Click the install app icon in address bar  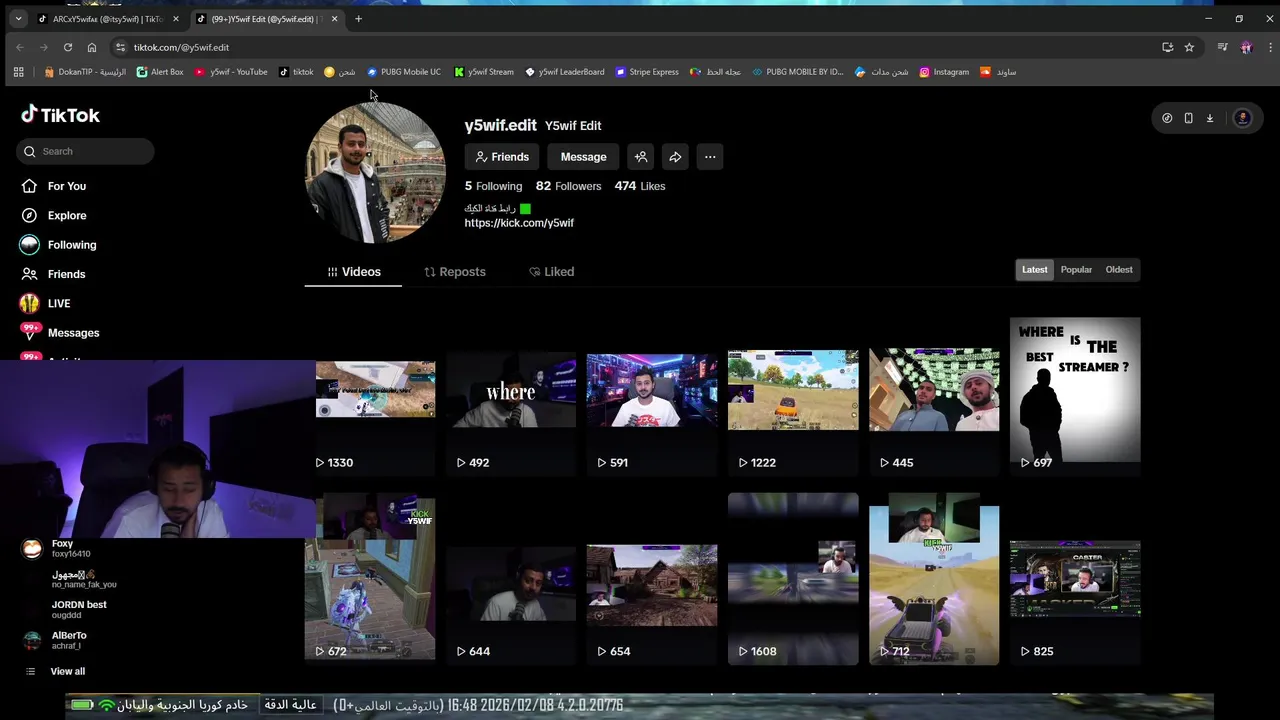1167,47
